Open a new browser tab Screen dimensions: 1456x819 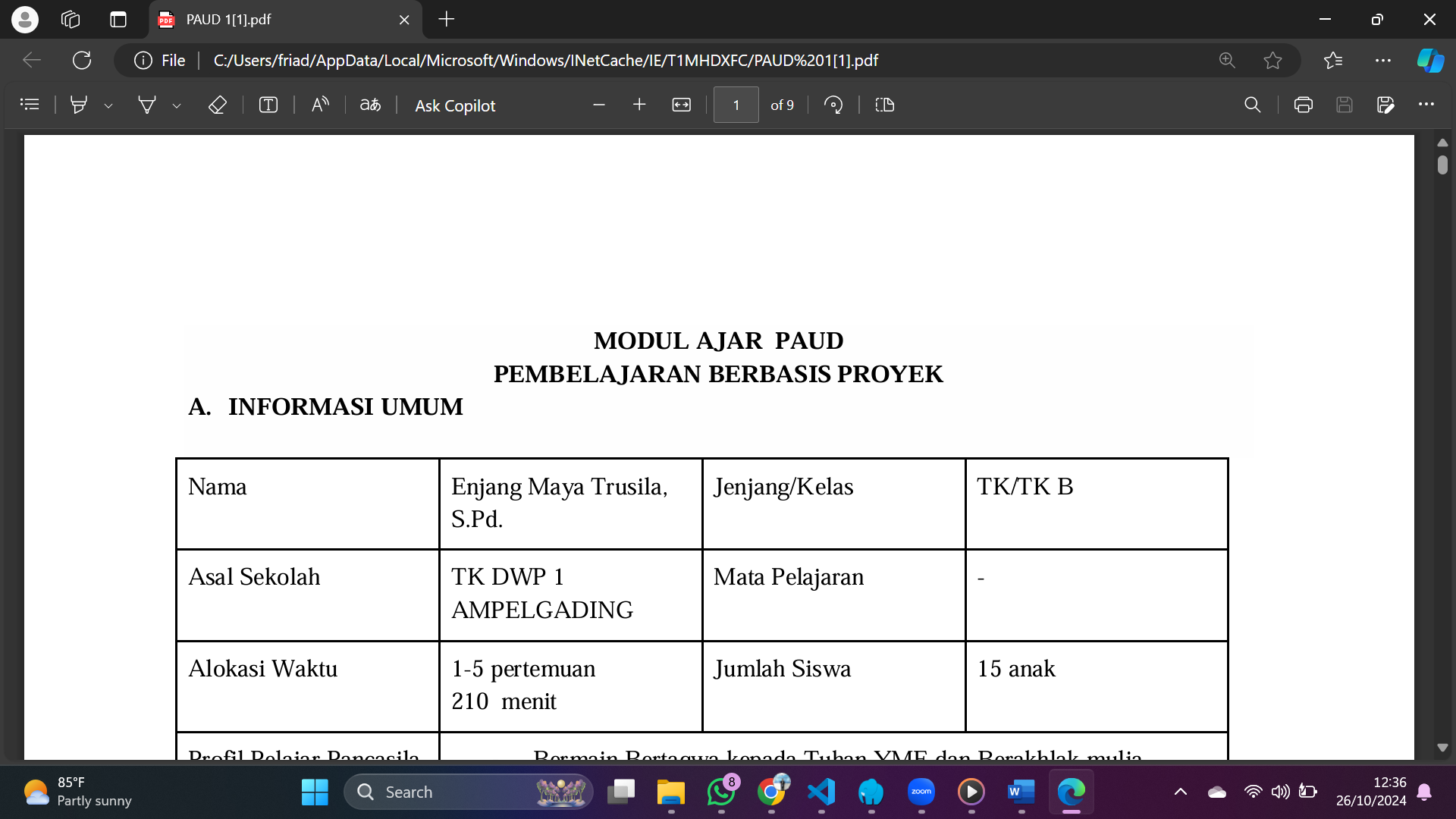447,20
